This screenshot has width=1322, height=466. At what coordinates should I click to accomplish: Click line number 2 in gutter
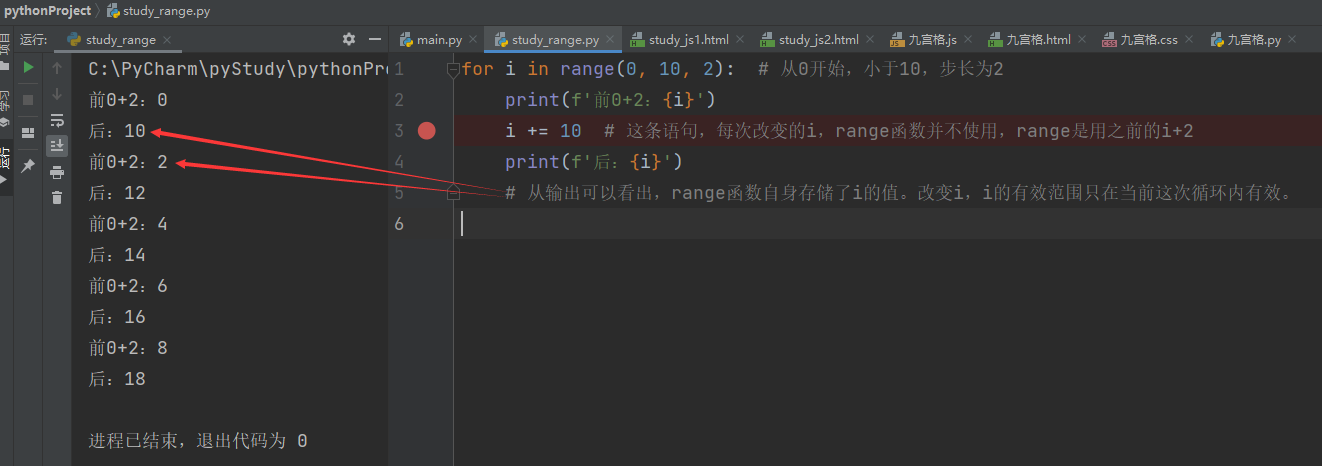[399, 100]
